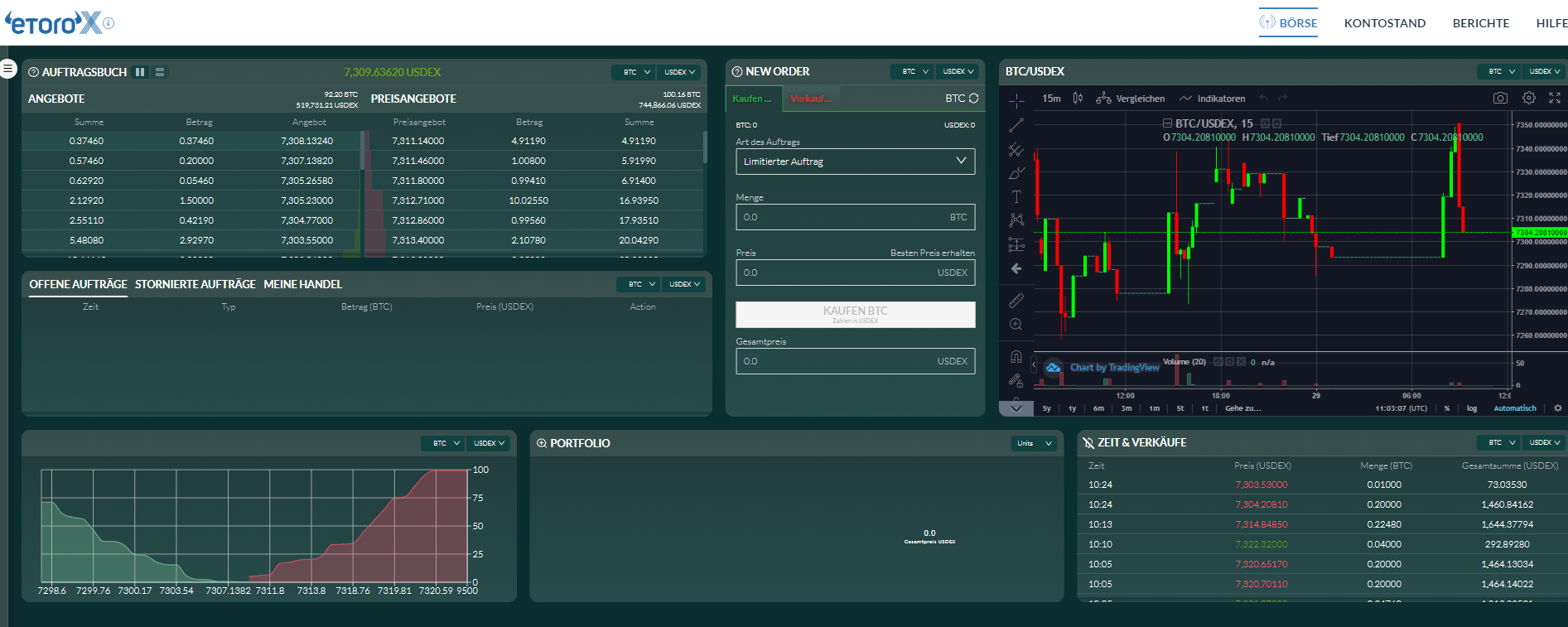Screen dimensions: 1568x627
Task: Open the KONTOSTAND page
Action: tap(1385, 23)
